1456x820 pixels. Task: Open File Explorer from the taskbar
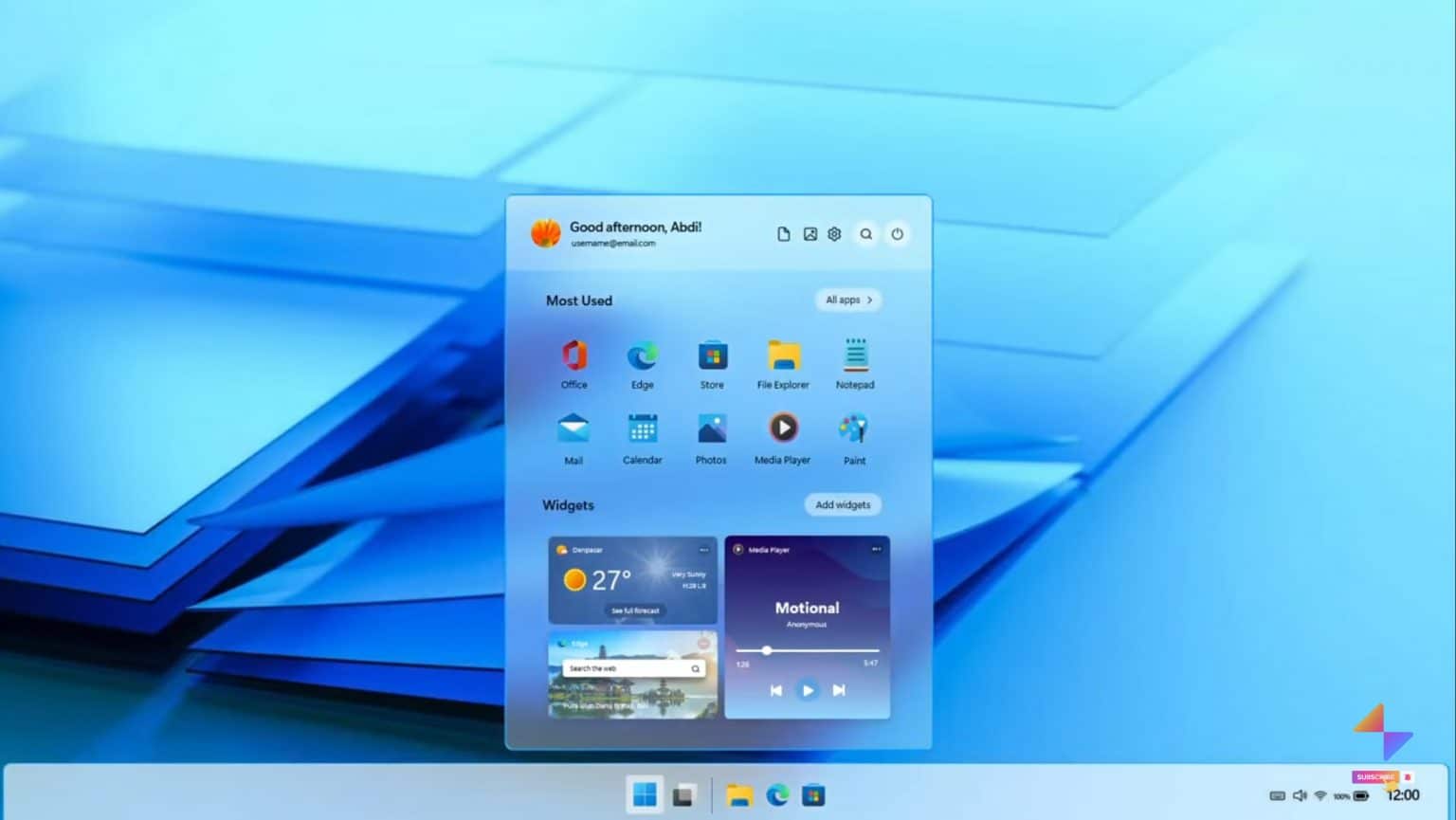pyautogui.click(x=740, y=794)
